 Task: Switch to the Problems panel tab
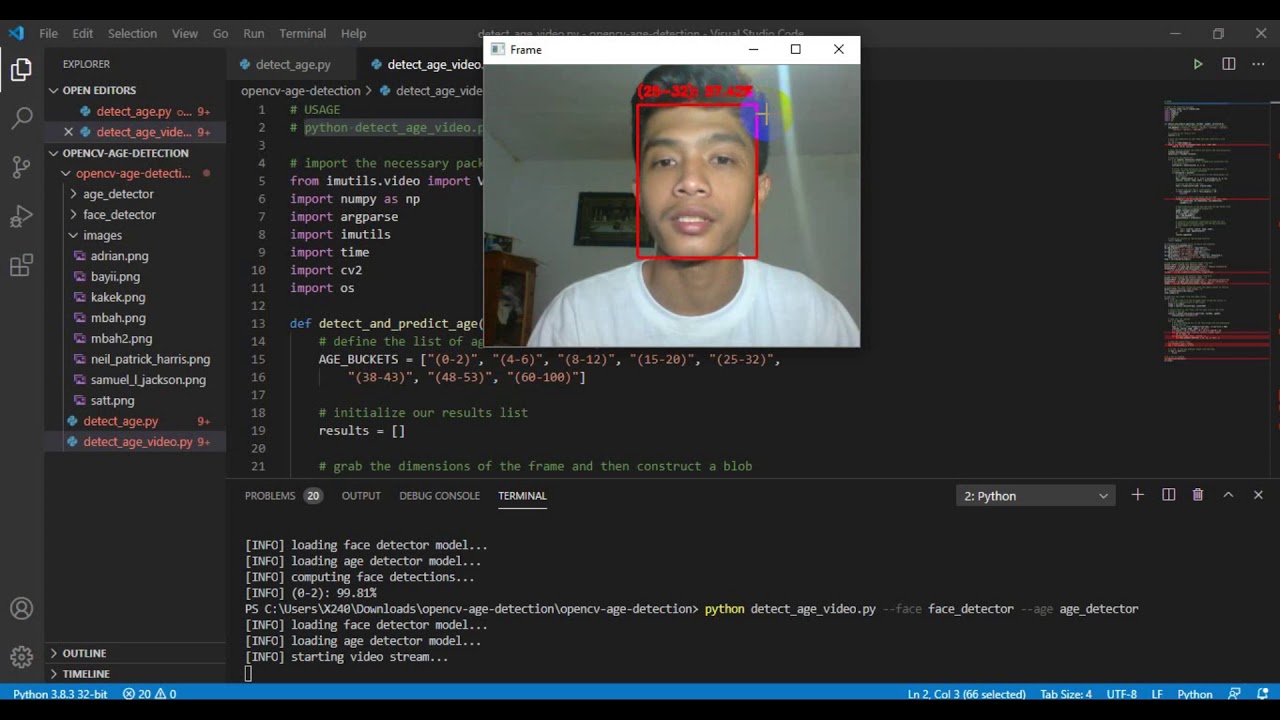(x=283, y=496)
